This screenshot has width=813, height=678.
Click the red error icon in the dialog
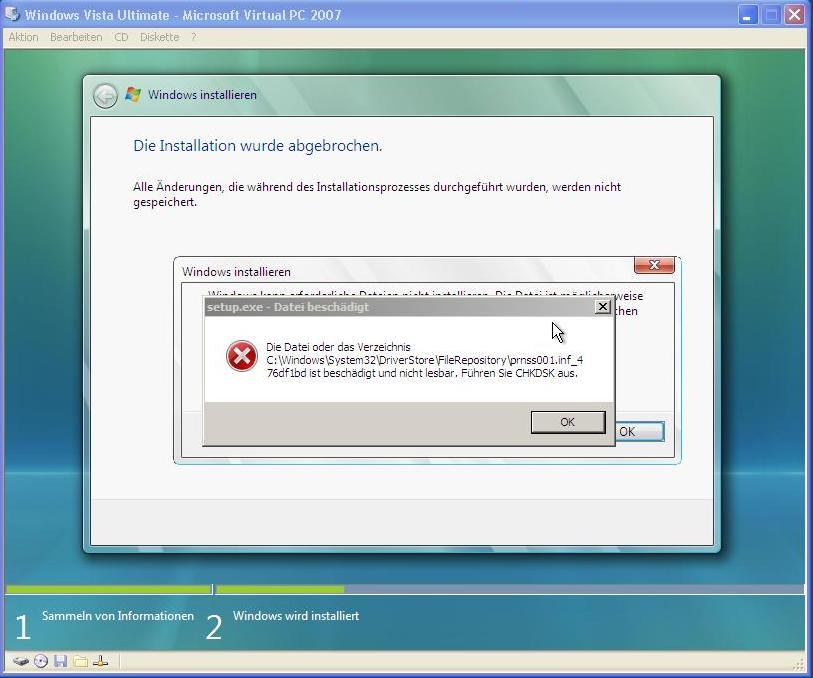(x=242, y=356)
